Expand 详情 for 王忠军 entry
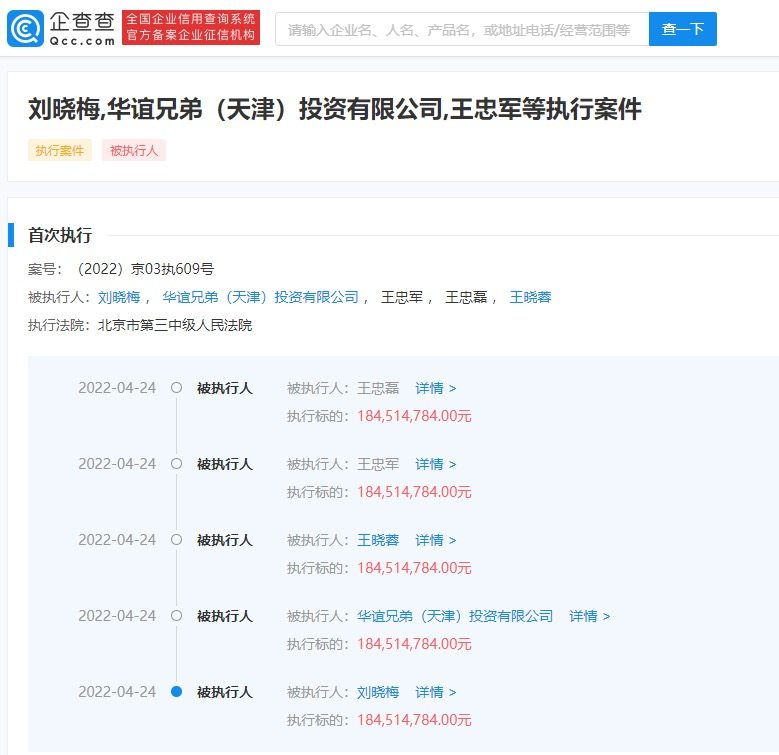 [x=436, y=464]
